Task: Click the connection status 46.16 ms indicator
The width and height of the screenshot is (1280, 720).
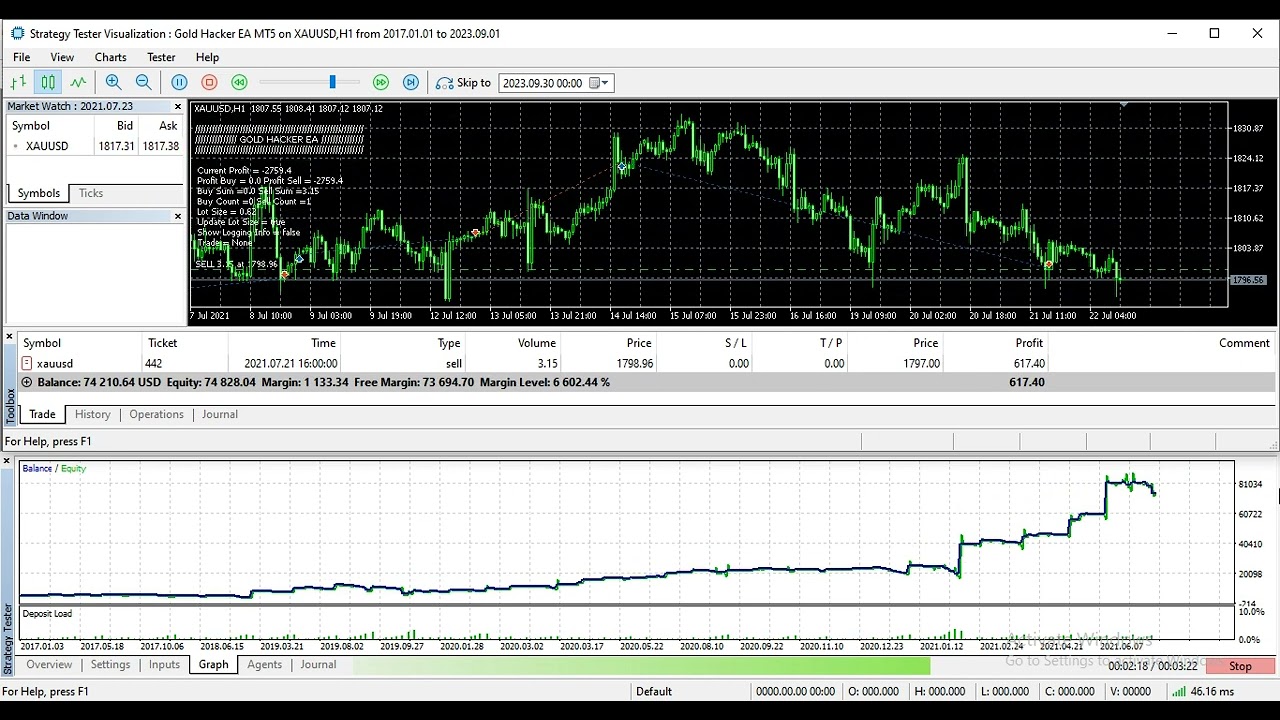Action: (1204, 691)
